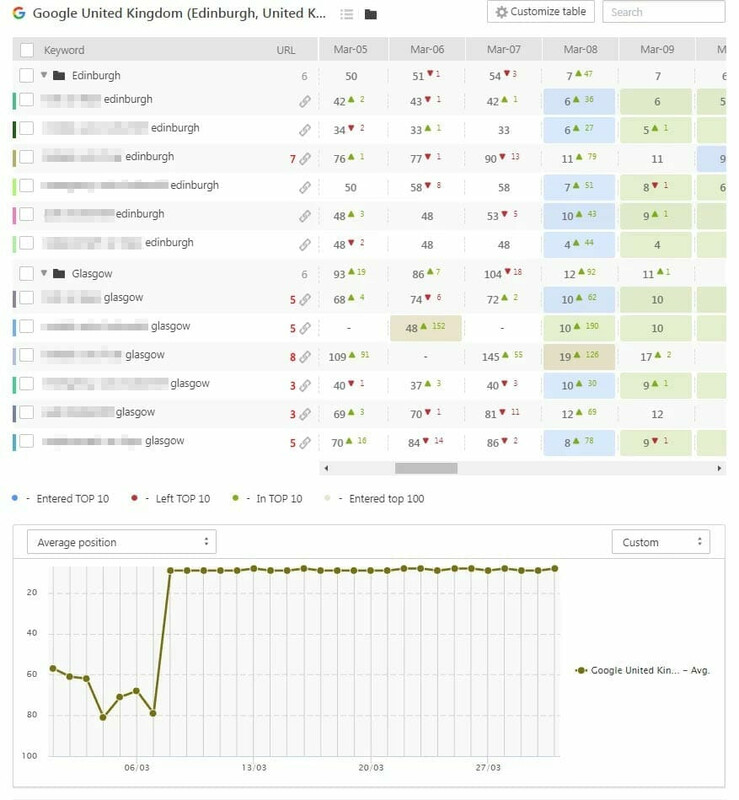
Task: Click the Customize table button
Action: pos(541,12)
